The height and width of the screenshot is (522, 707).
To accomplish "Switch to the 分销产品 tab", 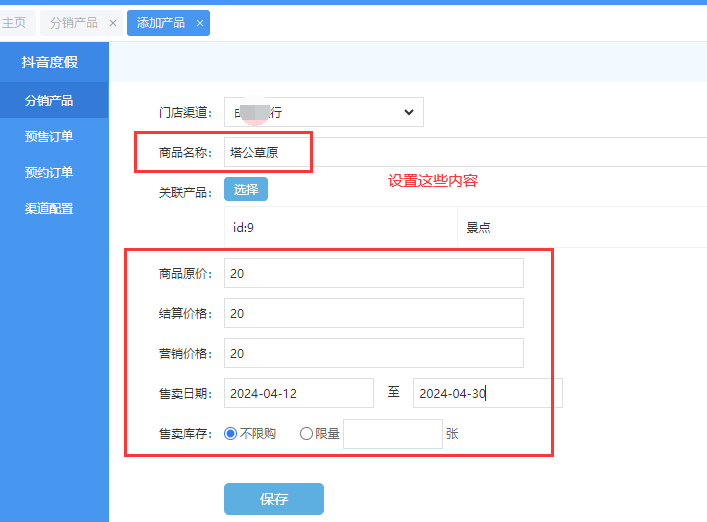I will 74,23.
